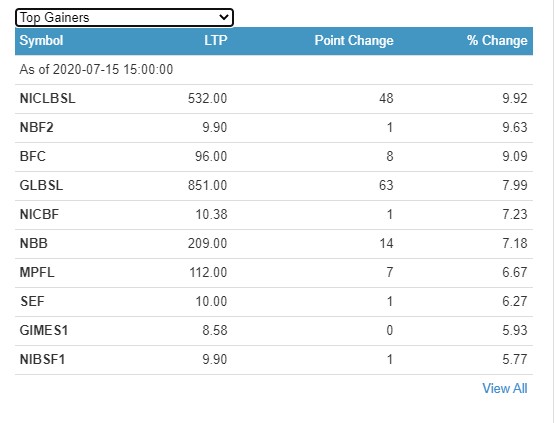Image resolution: width=554 pixels, height=423 pixels.
Task: Click percent change 6.27
Action: pyautogui.click(x=515, y=301)
